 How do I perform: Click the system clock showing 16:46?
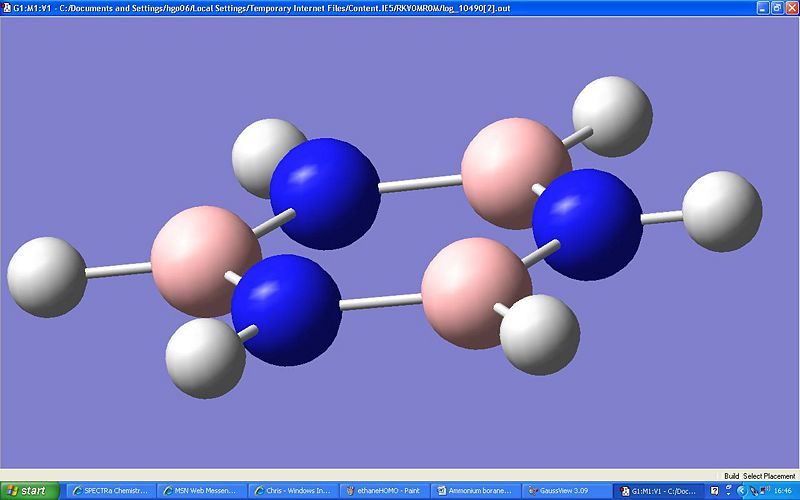pyautogui.click(x=783, y=491)
